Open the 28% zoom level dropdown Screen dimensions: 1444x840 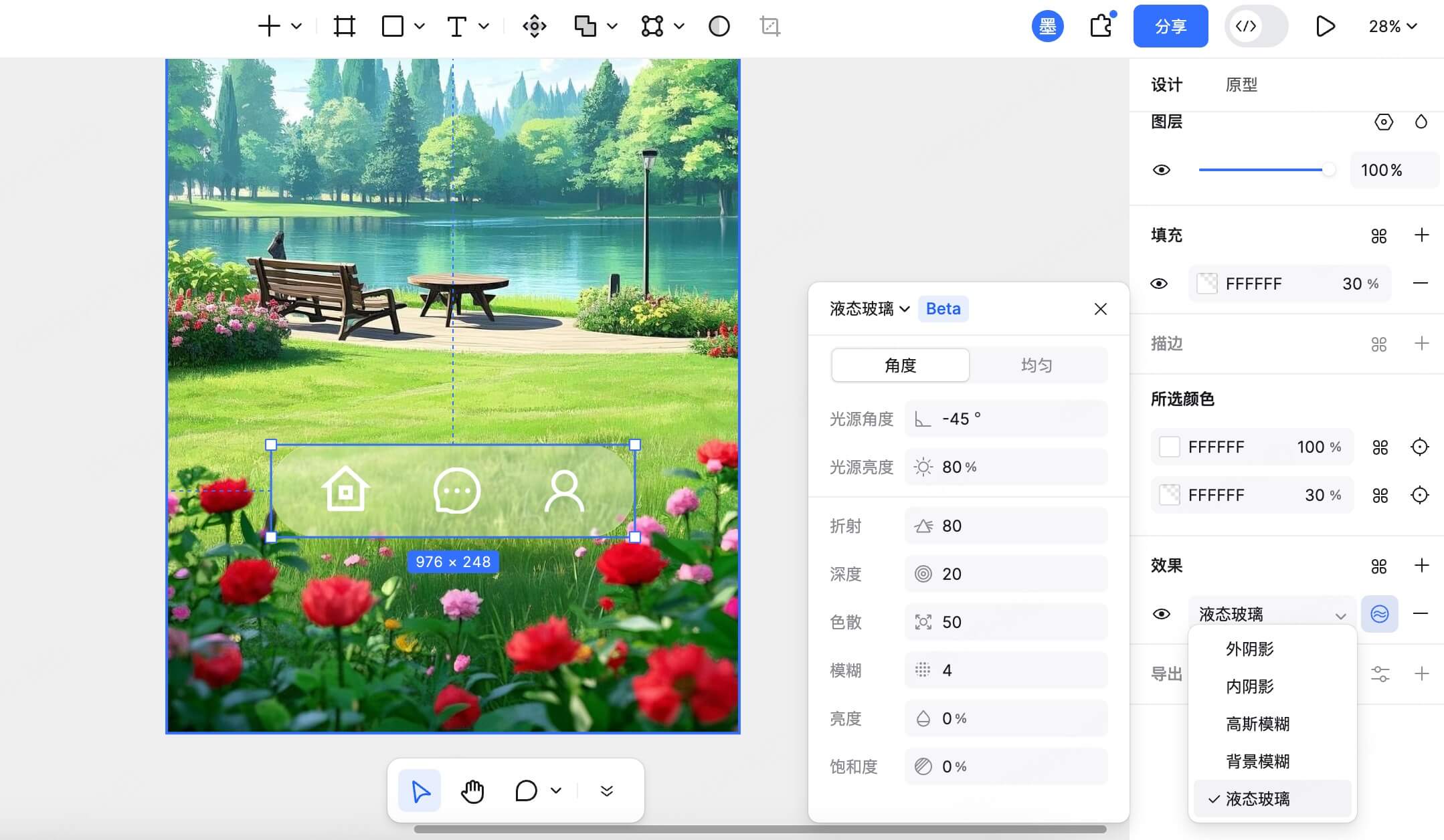[1392, 27]
